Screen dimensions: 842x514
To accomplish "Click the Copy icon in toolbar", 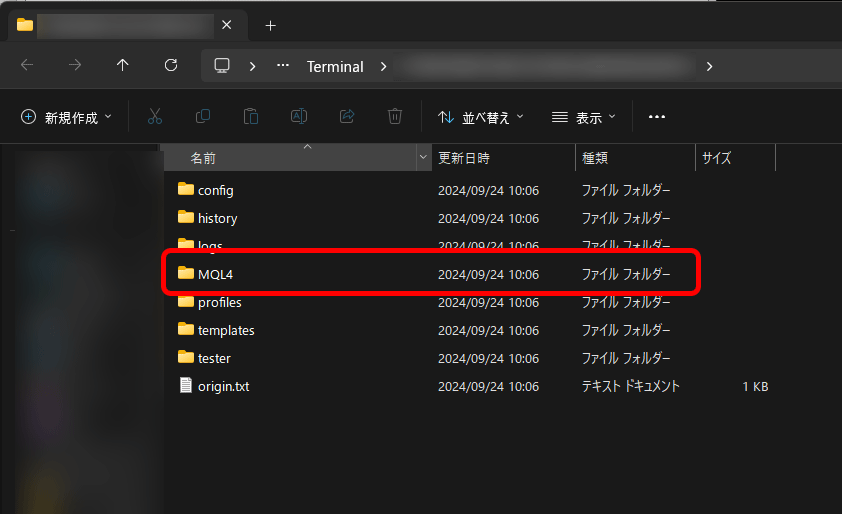I will pos(203,117).
